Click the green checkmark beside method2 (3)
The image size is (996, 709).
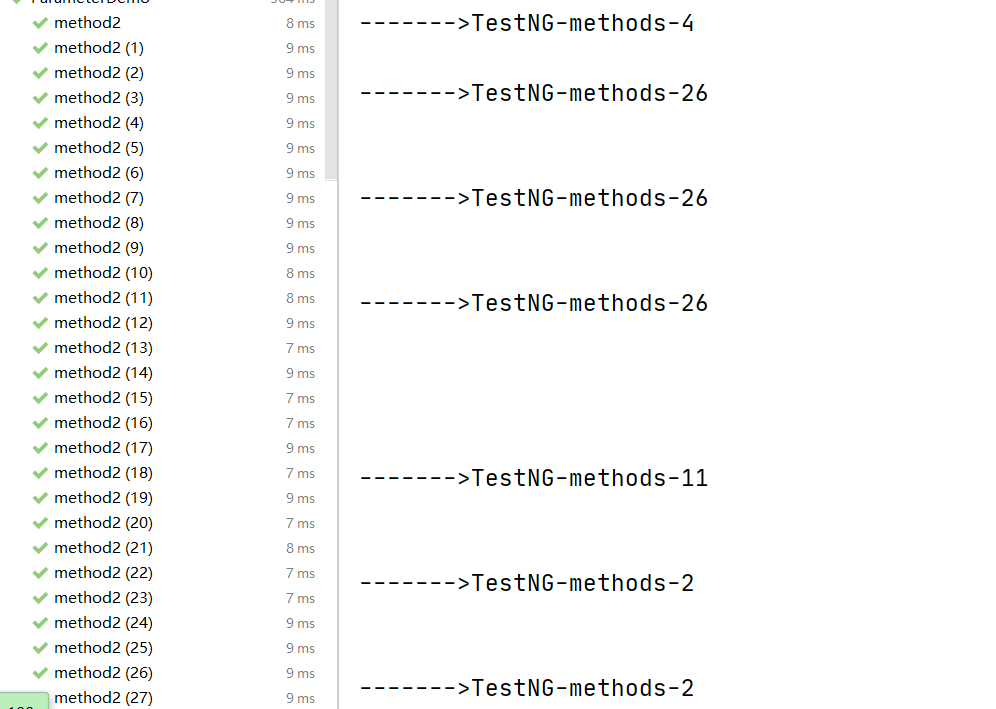(40, 98)
